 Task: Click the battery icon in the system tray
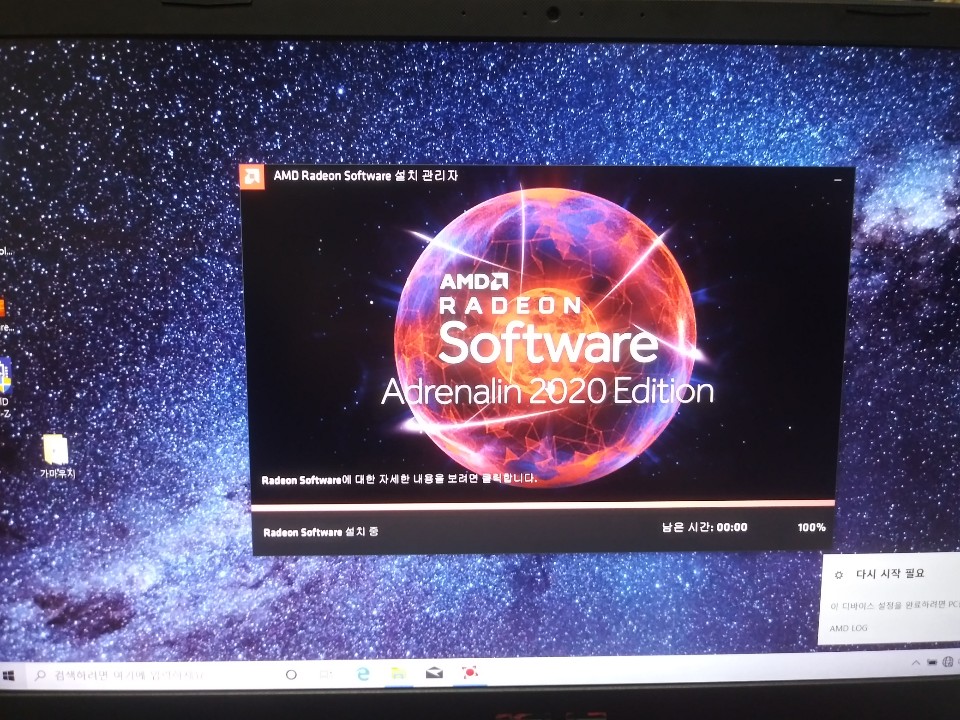click(x=931, y=662)
